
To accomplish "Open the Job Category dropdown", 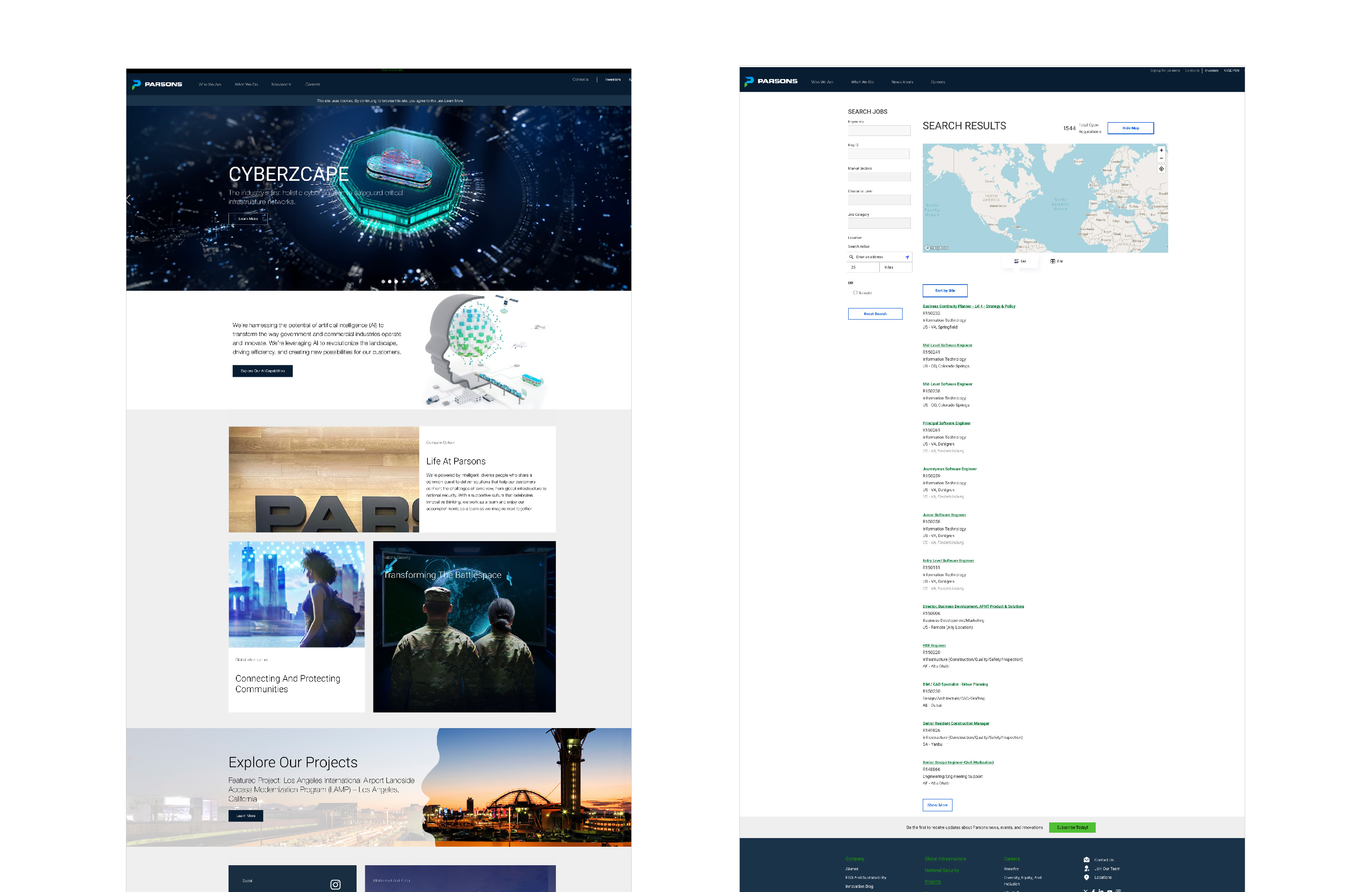I will click(879, 223).
